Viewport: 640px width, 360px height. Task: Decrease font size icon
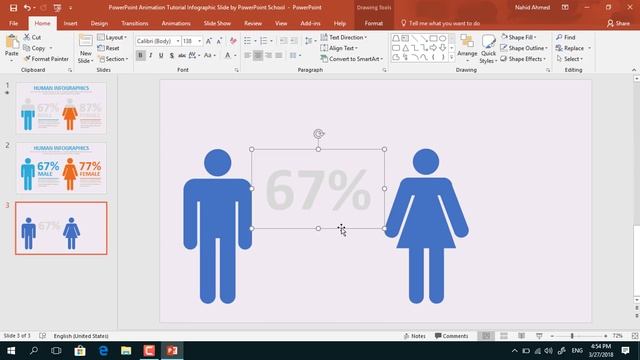[x=219, y=41]
